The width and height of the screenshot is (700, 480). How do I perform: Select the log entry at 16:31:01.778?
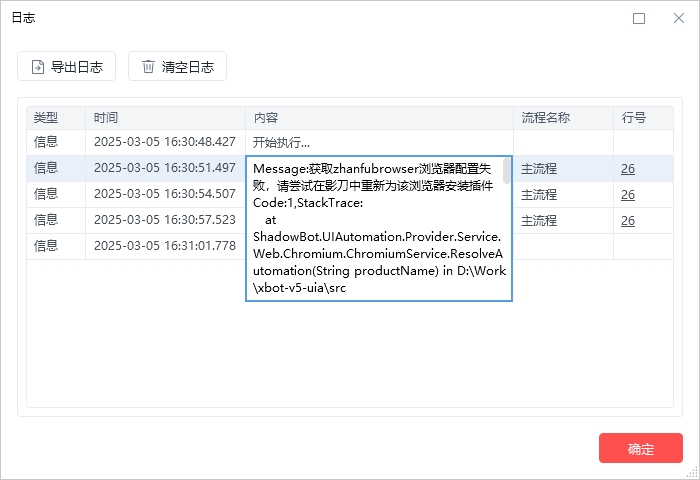(x=164, y=246)
